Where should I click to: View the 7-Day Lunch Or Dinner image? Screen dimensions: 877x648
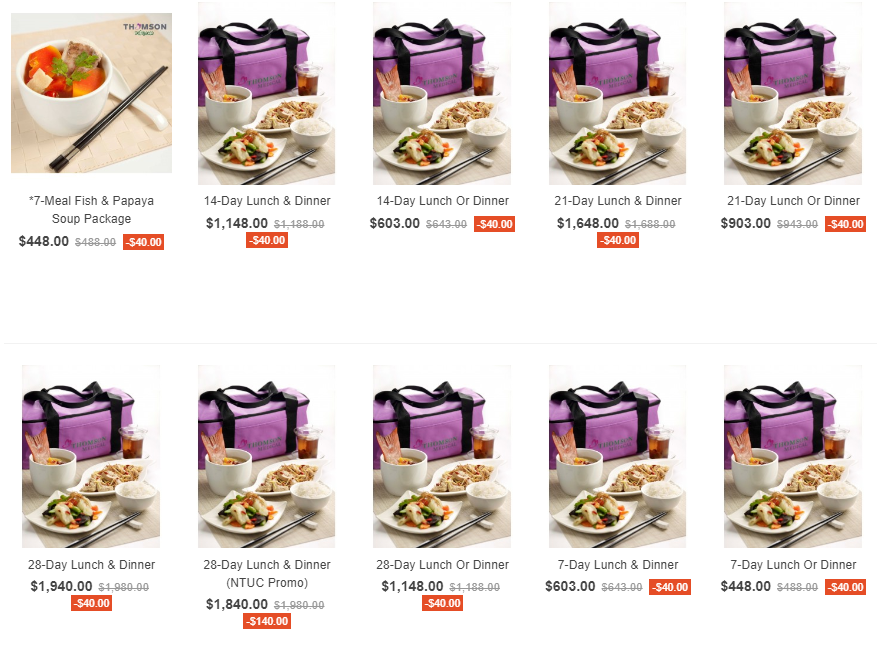coord(793,457)
